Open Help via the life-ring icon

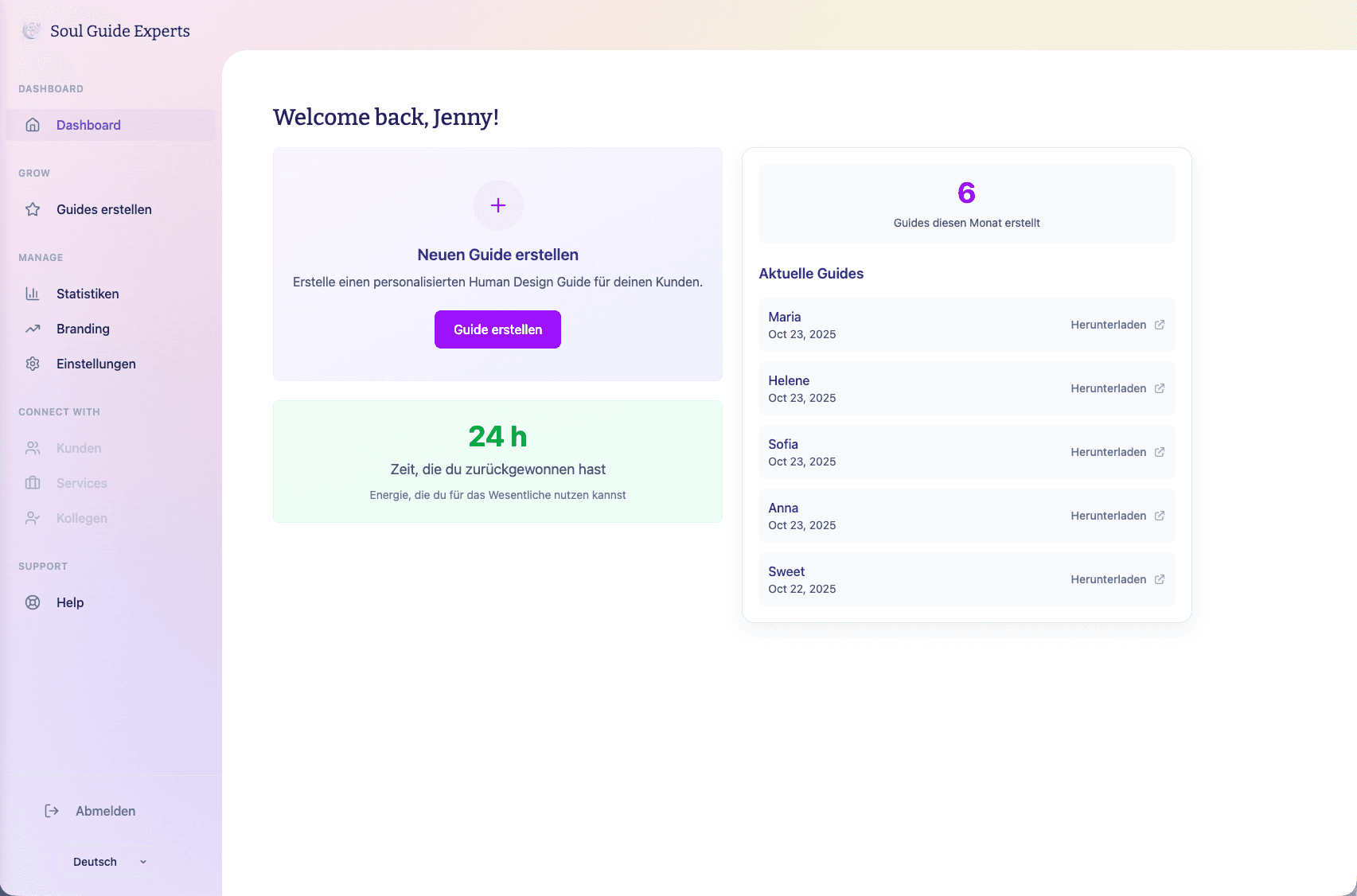(x=33, y=602)
